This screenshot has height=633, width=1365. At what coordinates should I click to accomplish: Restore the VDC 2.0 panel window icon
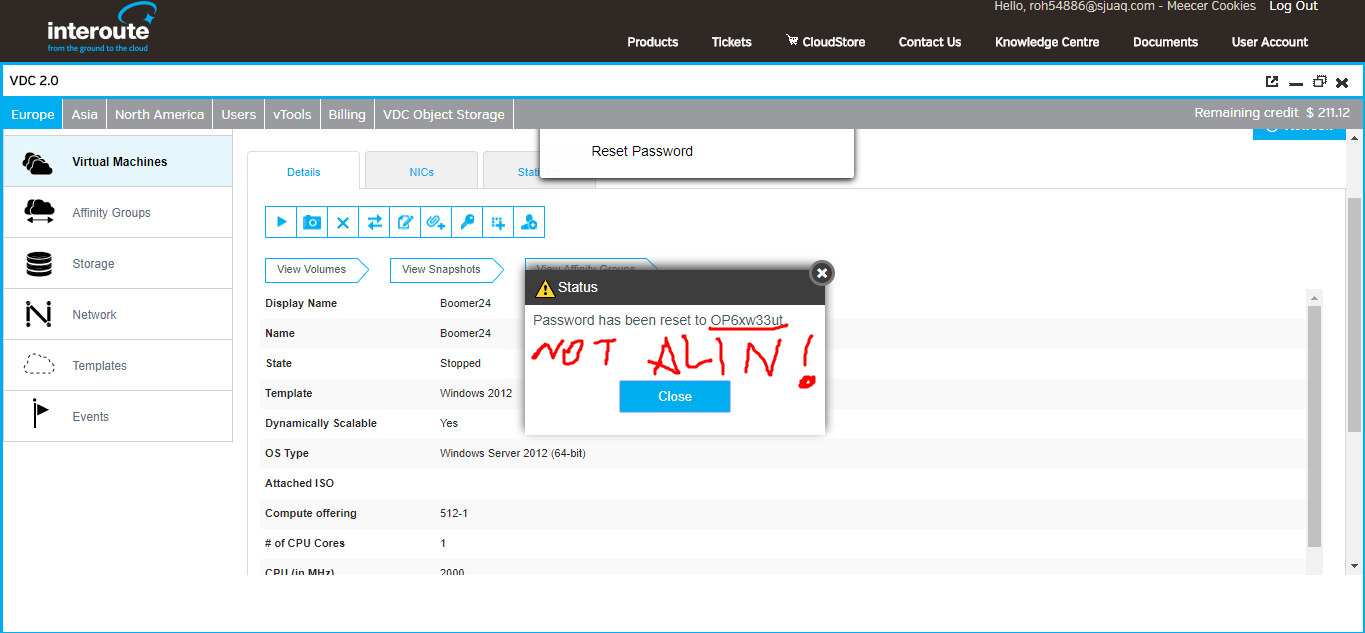[x=1319, y=82]
